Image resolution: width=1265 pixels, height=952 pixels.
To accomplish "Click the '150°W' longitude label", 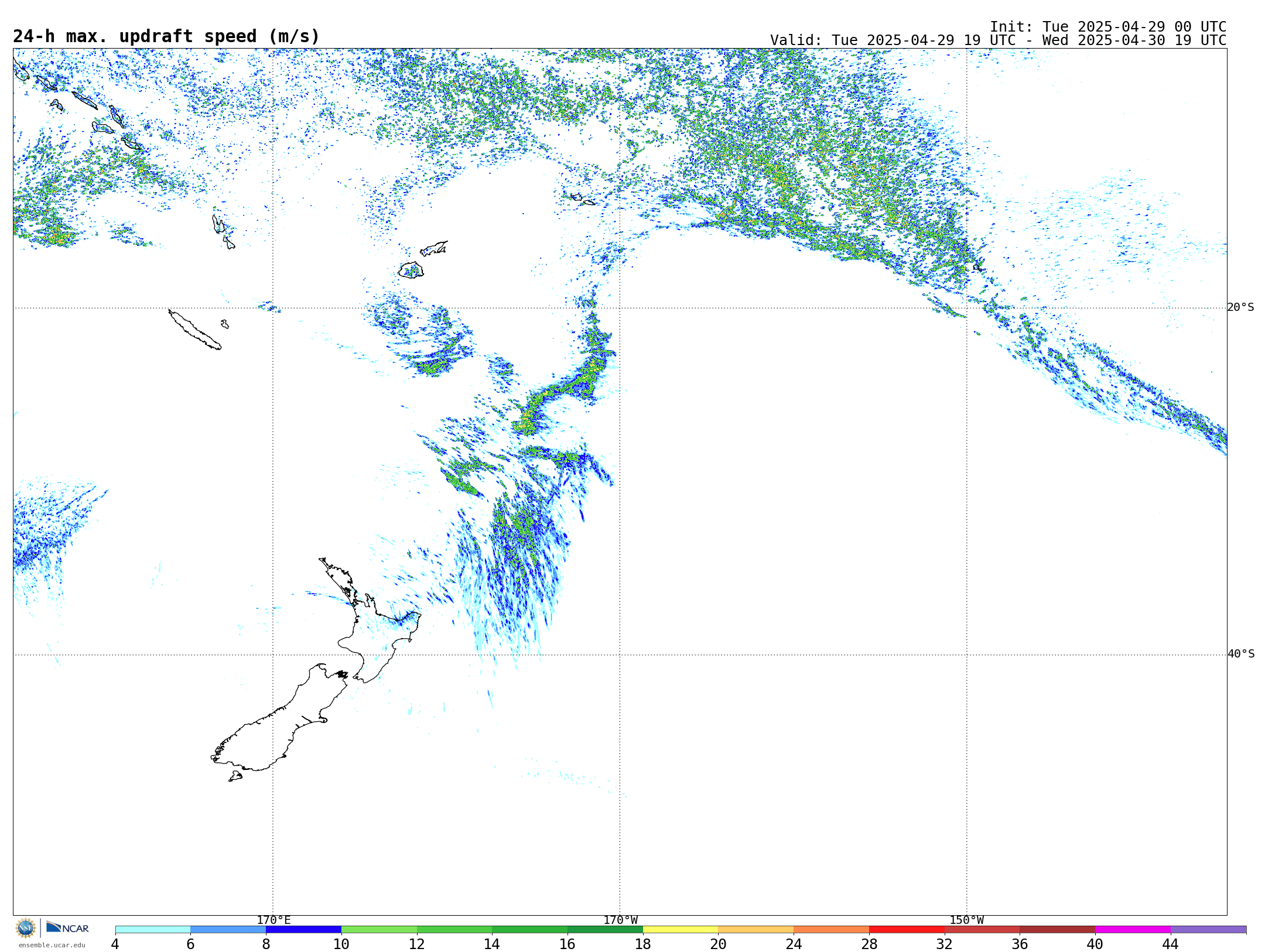I will tap(967, 920).
